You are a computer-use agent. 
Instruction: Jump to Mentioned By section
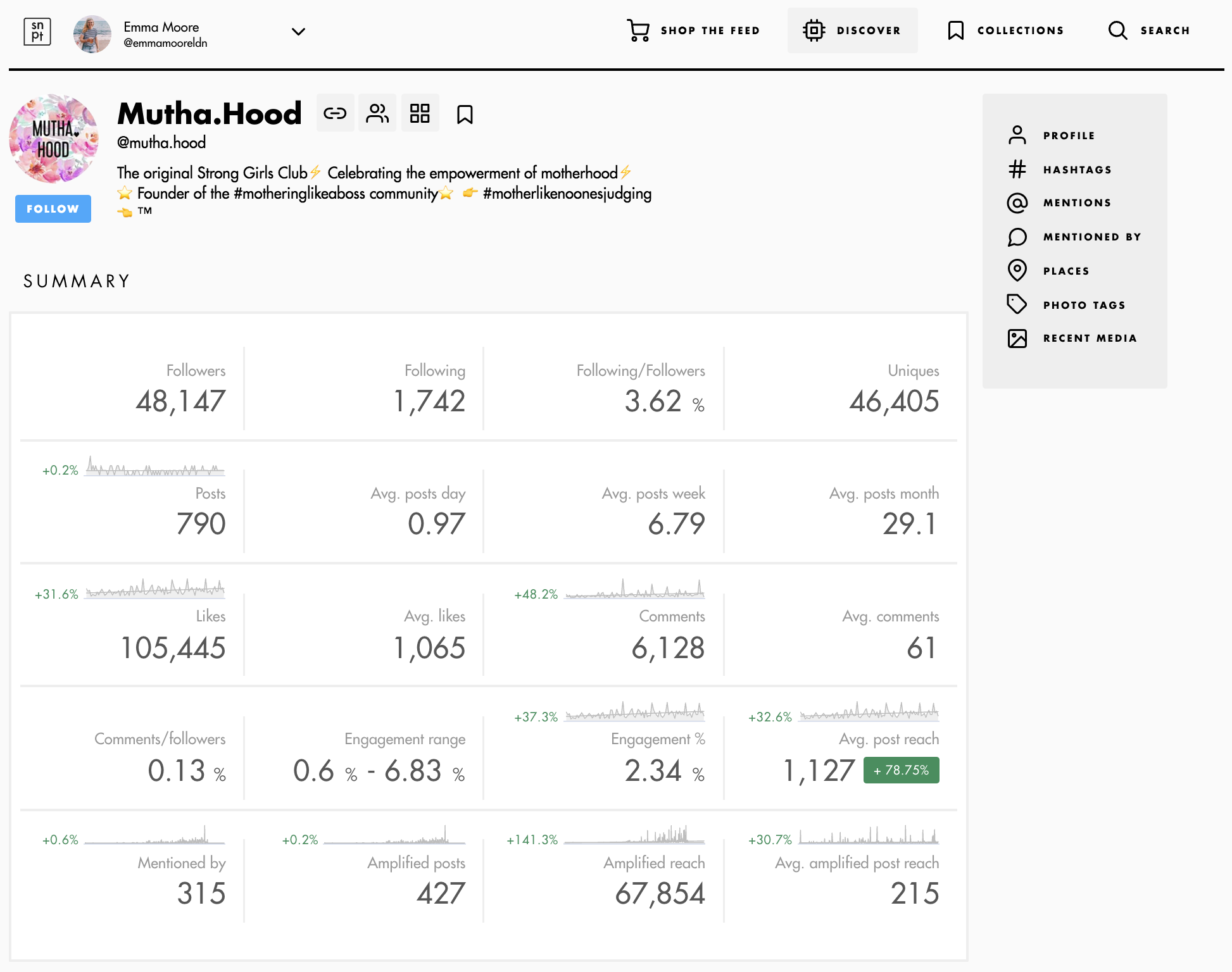click(x=1092, y=237)
